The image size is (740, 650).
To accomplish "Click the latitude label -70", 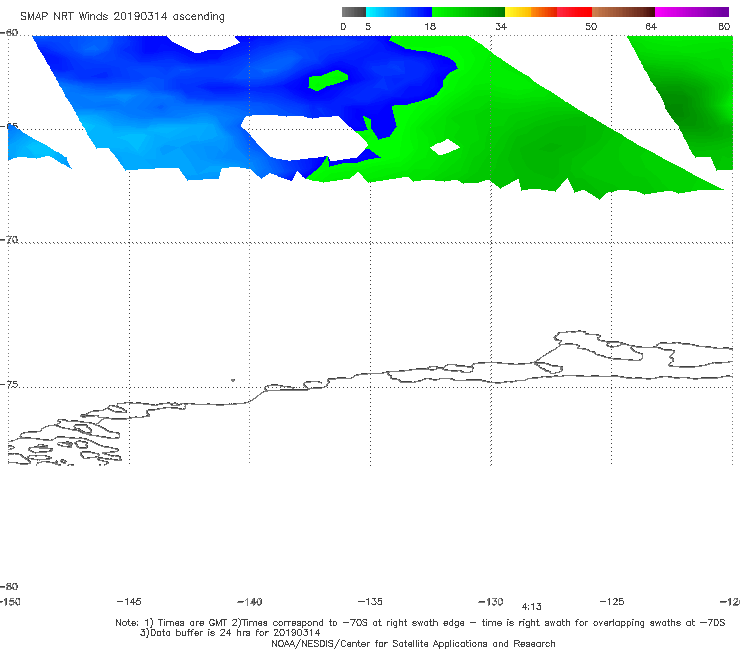I will click(x=9, y=240).
